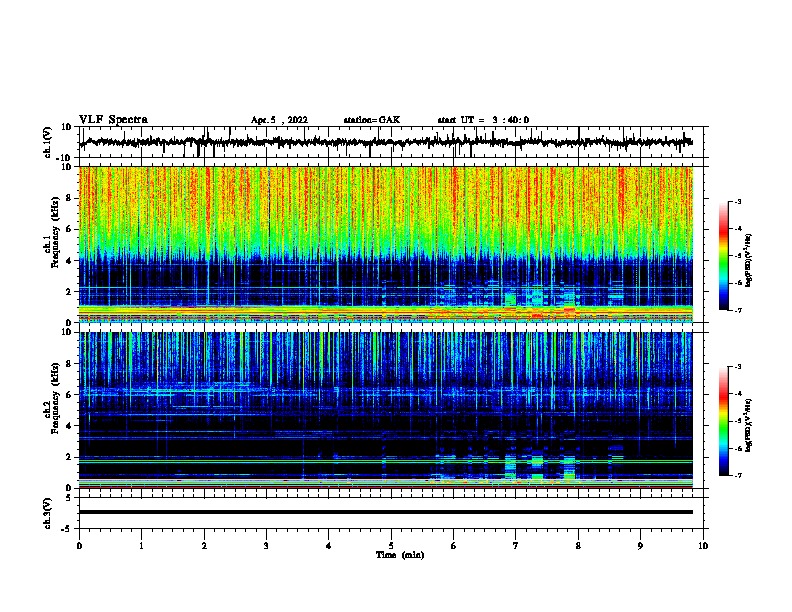Click the time axis tick label "10" at the right
Viewport: 792px width, 612px height.
(x=703, y=546)
